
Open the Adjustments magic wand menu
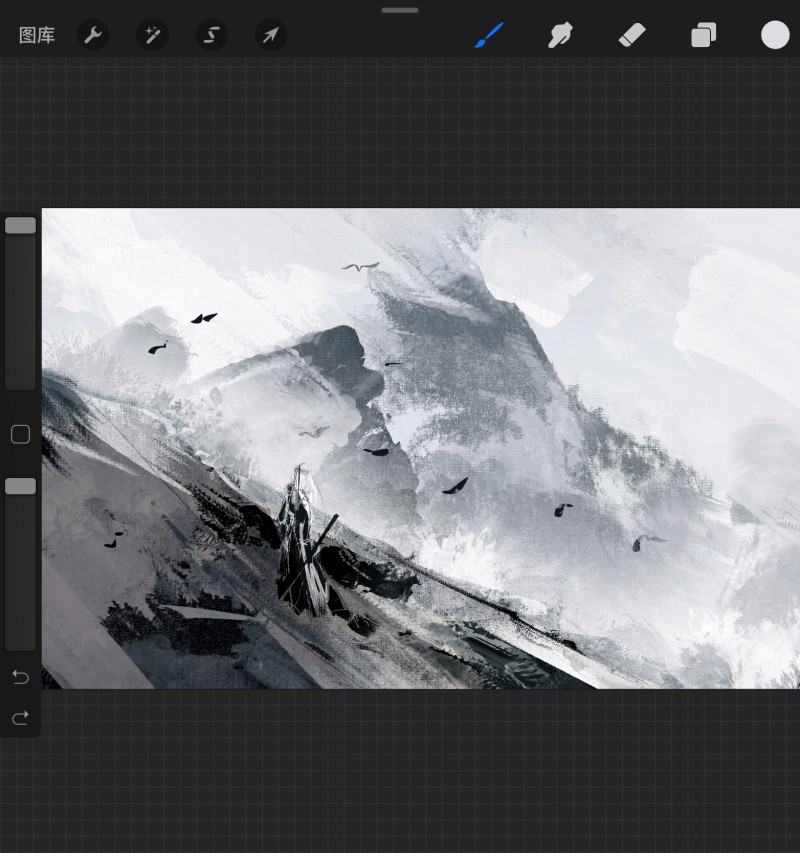(152, 35)
